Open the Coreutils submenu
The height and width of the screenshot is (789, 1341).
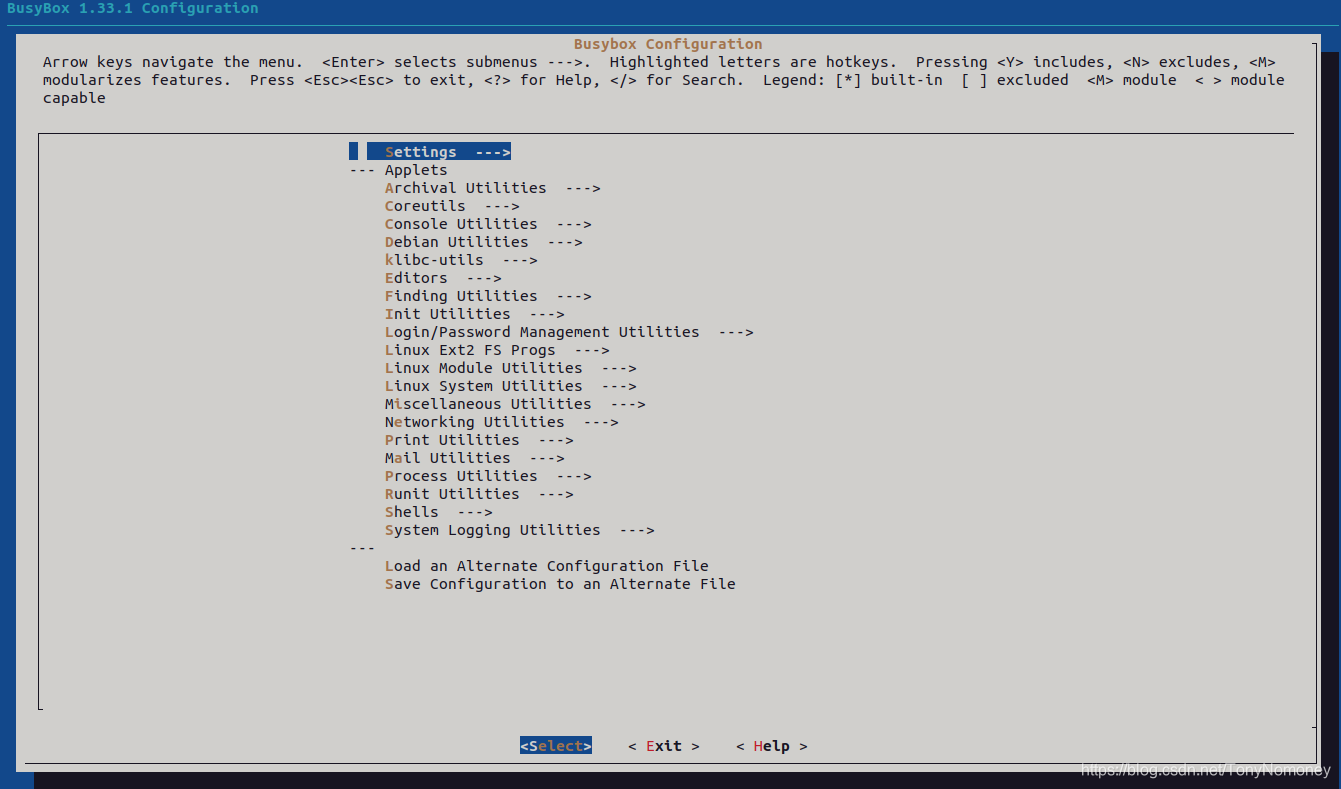425,205
